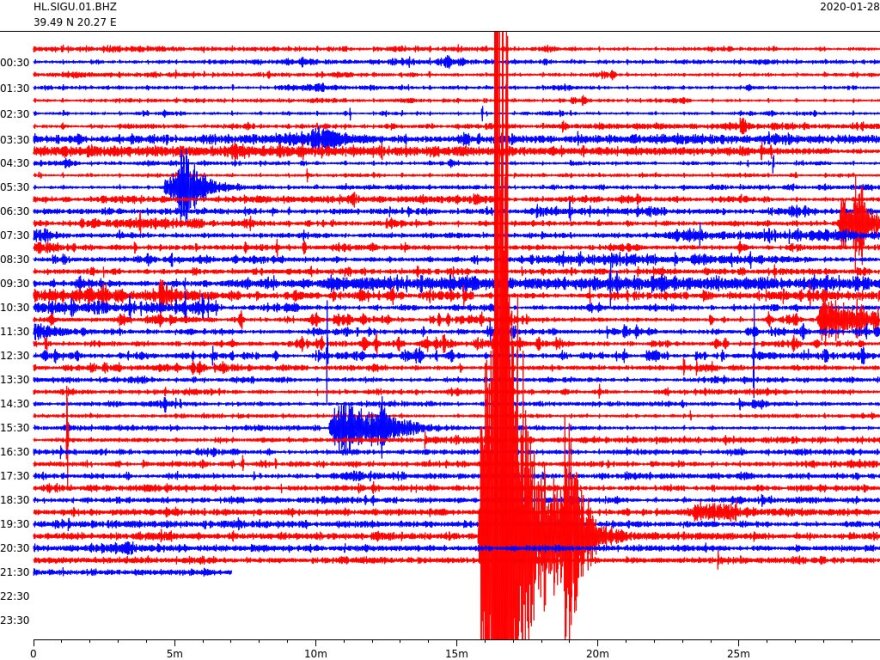Select the 10m x-axis tick label
The width and height of the screenshot is (880, 660).
[x=316, y=653]
